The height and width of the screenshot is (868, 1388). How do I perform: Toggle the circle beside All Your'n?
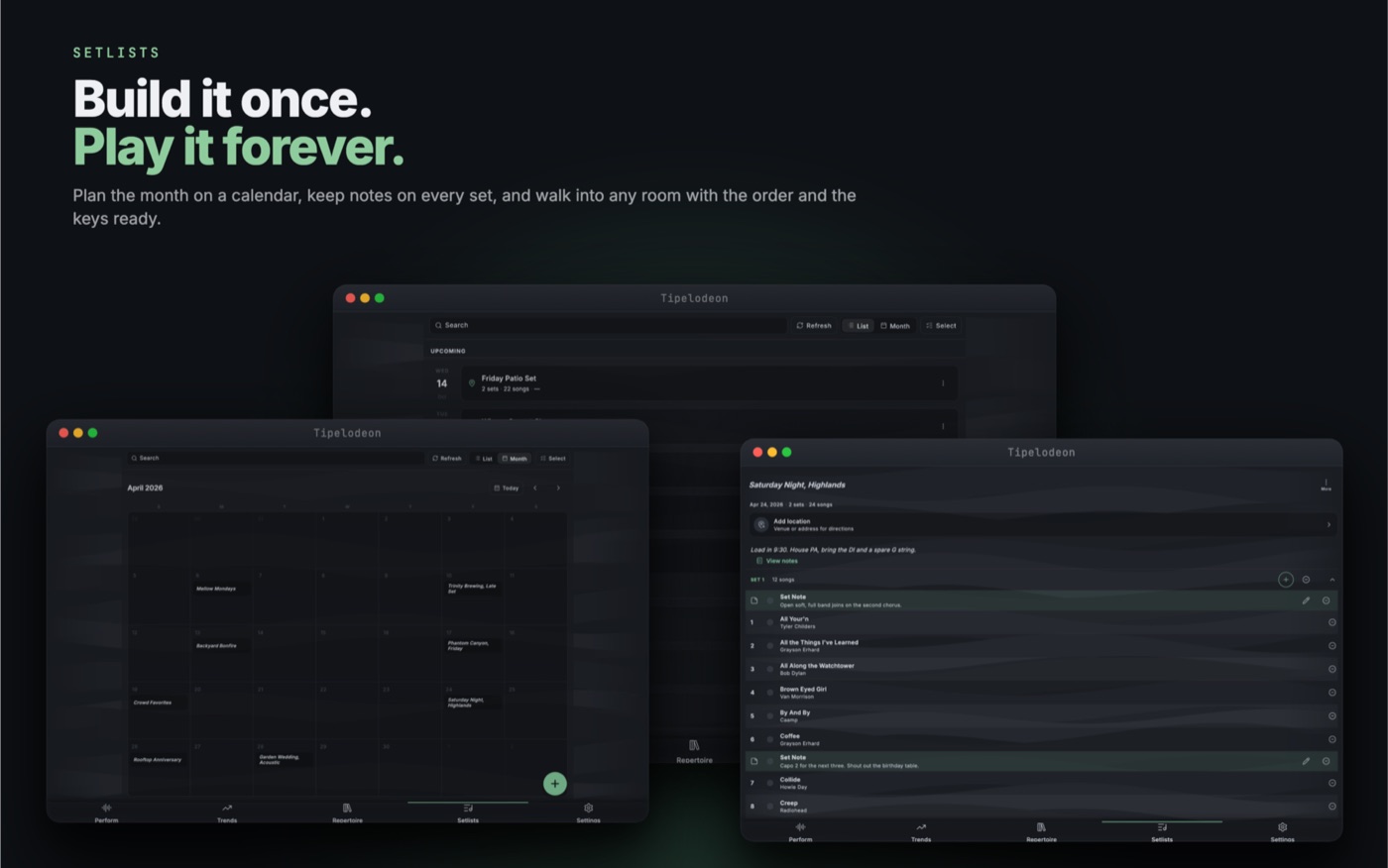click(770, 622)
